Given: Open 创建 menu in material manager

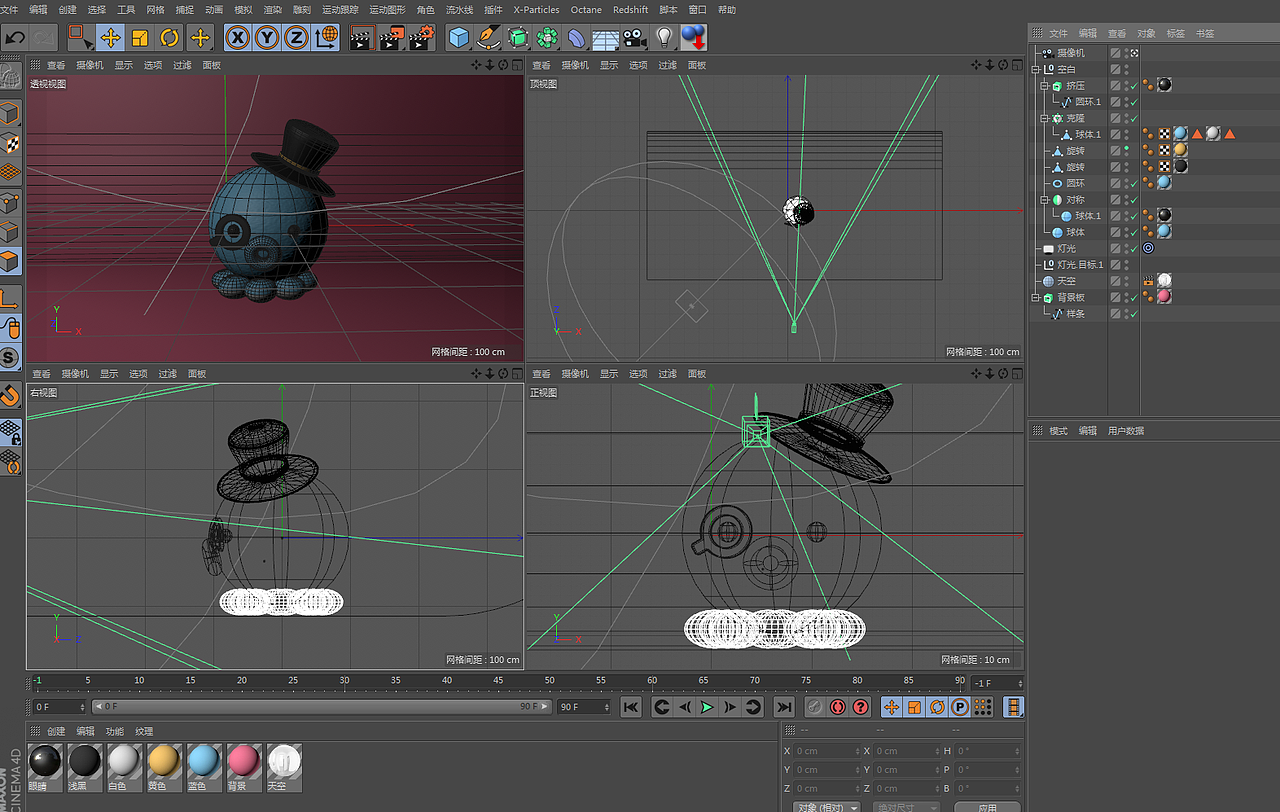Looking at the screenshot, I should [x=56, y=731].
